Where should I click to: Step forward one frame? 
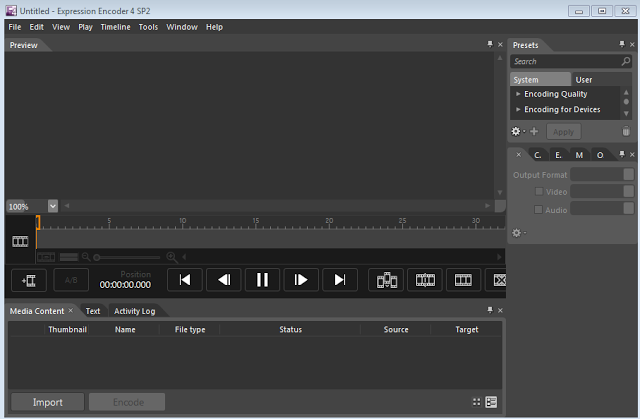coord(301,280)
